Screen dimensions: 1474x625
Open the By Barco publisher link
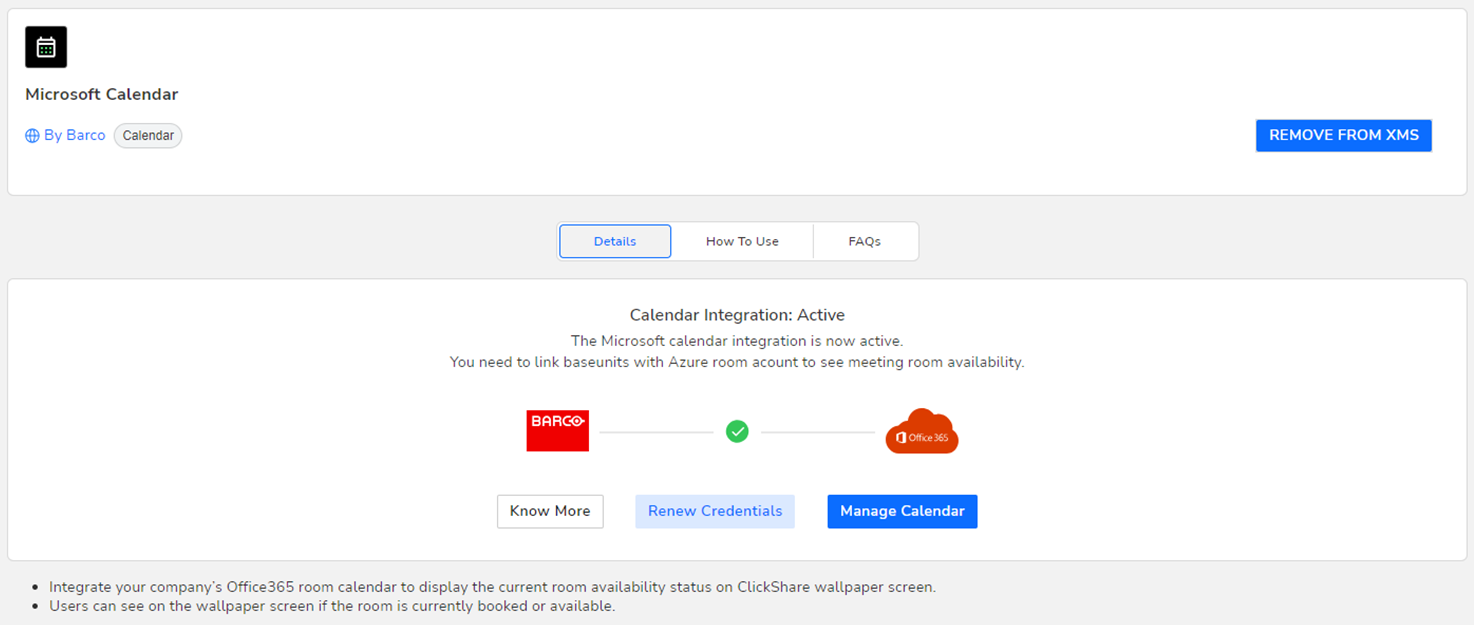click(x=74, y=136)
